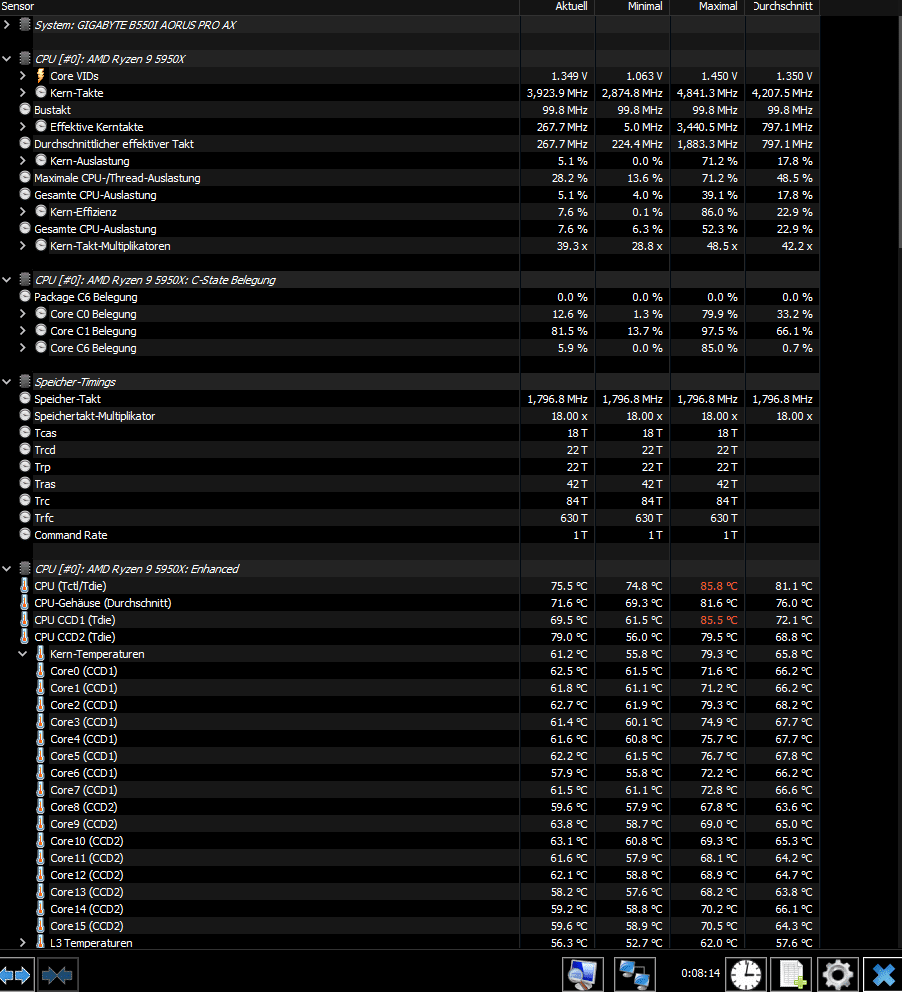Image resolution: width=902 pixels, height=992 pixels.
Task: Click the thermometer icon of Core15 (CCD2)
Action: (x=41, y=926)
